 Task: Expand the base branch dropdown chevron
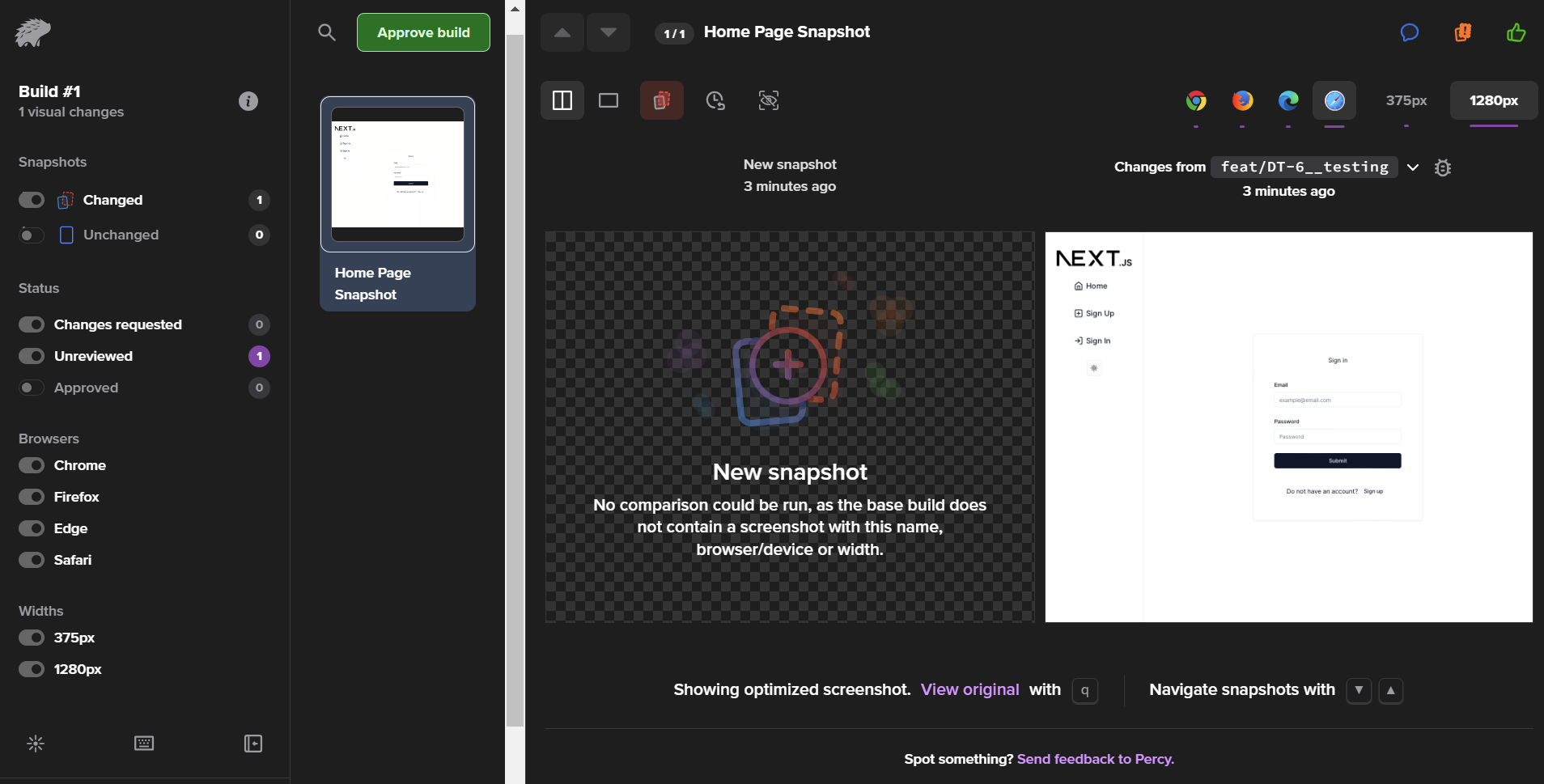[1413, 167]
